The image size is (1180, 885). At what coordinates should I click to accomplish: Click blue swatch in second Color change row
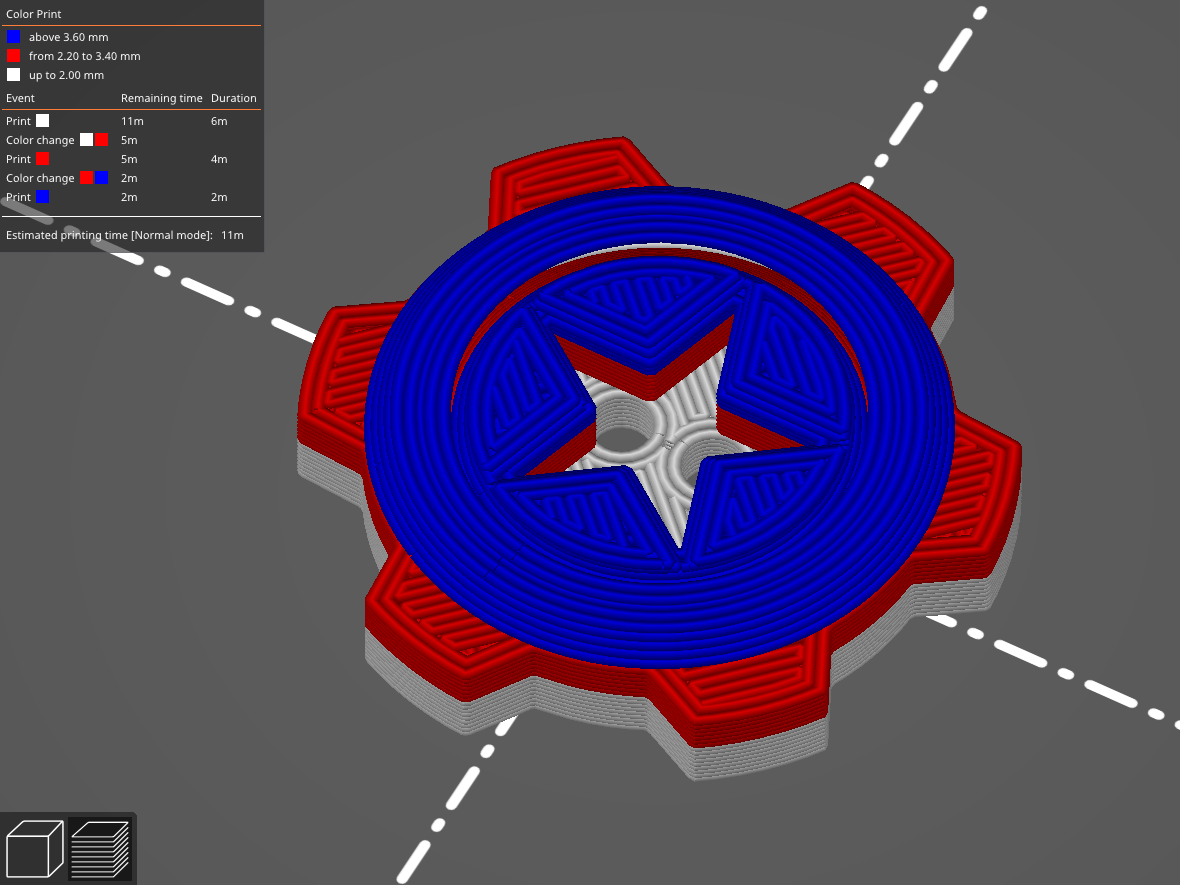click(x=102, y=178)
